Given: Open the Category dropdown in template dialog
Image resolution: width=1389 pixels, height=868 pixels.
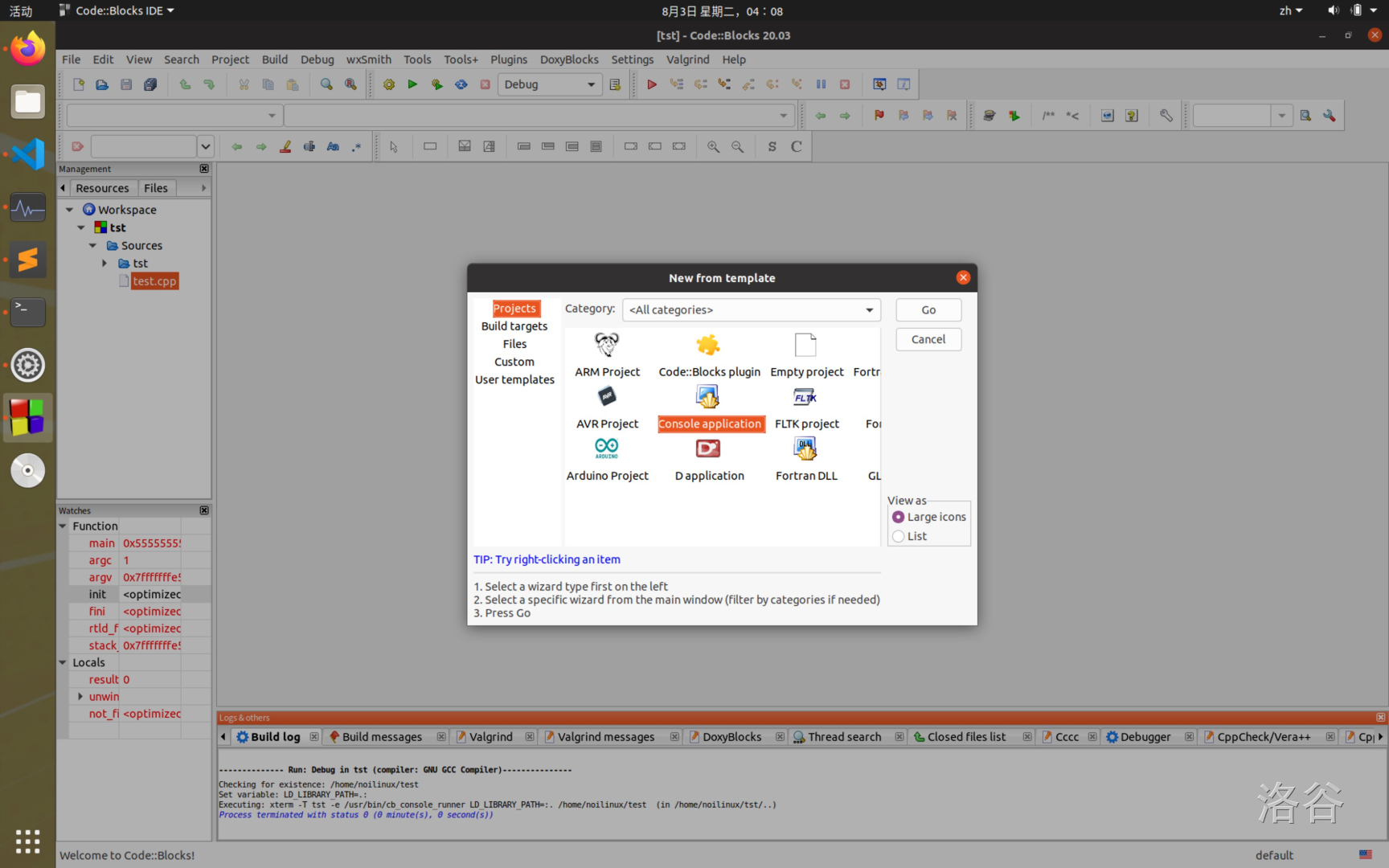Looking at the screenshot, I should pos(752,309).
